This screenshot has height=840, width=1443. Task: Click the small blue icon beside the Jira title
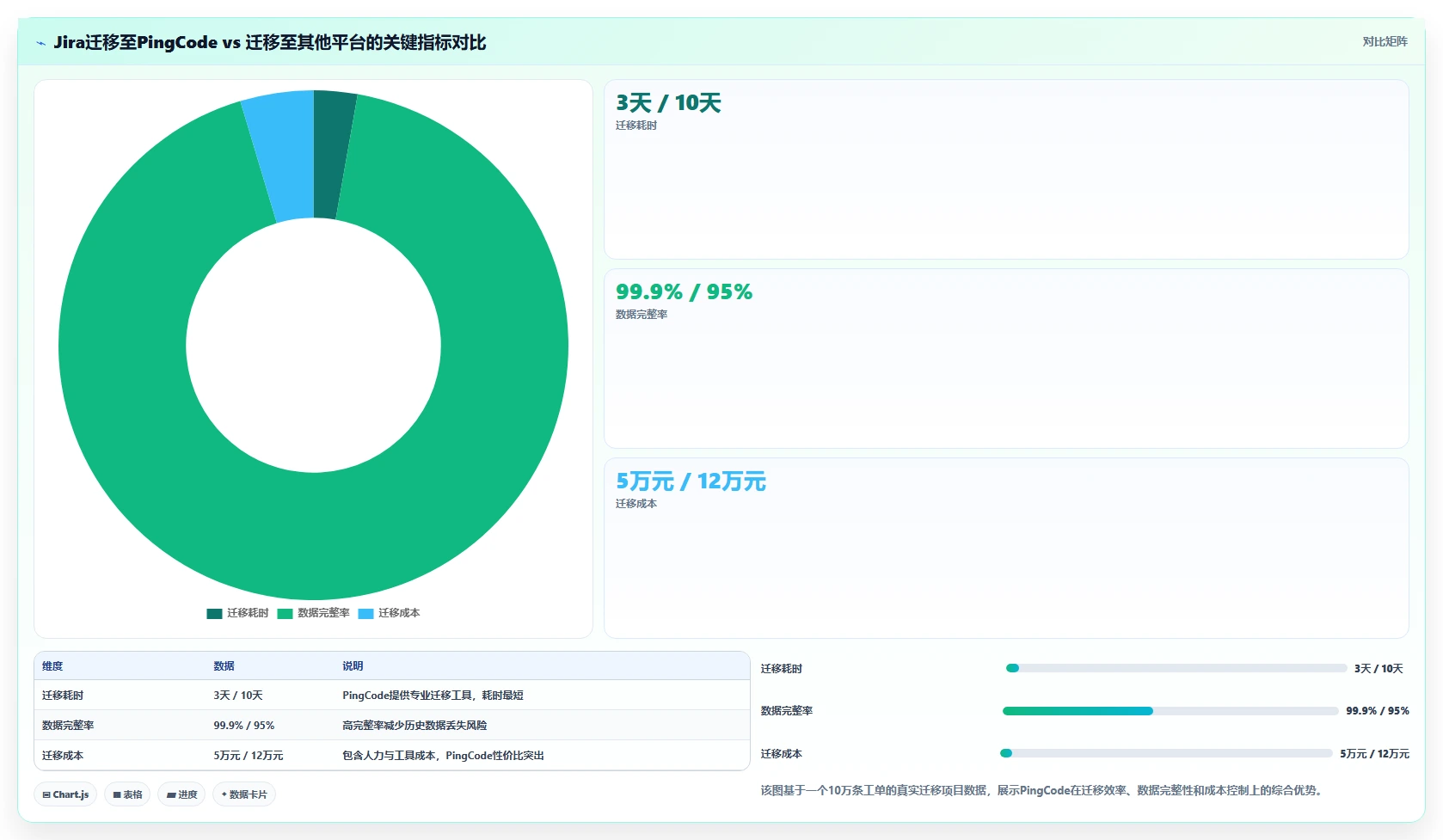tap(40, 43)
